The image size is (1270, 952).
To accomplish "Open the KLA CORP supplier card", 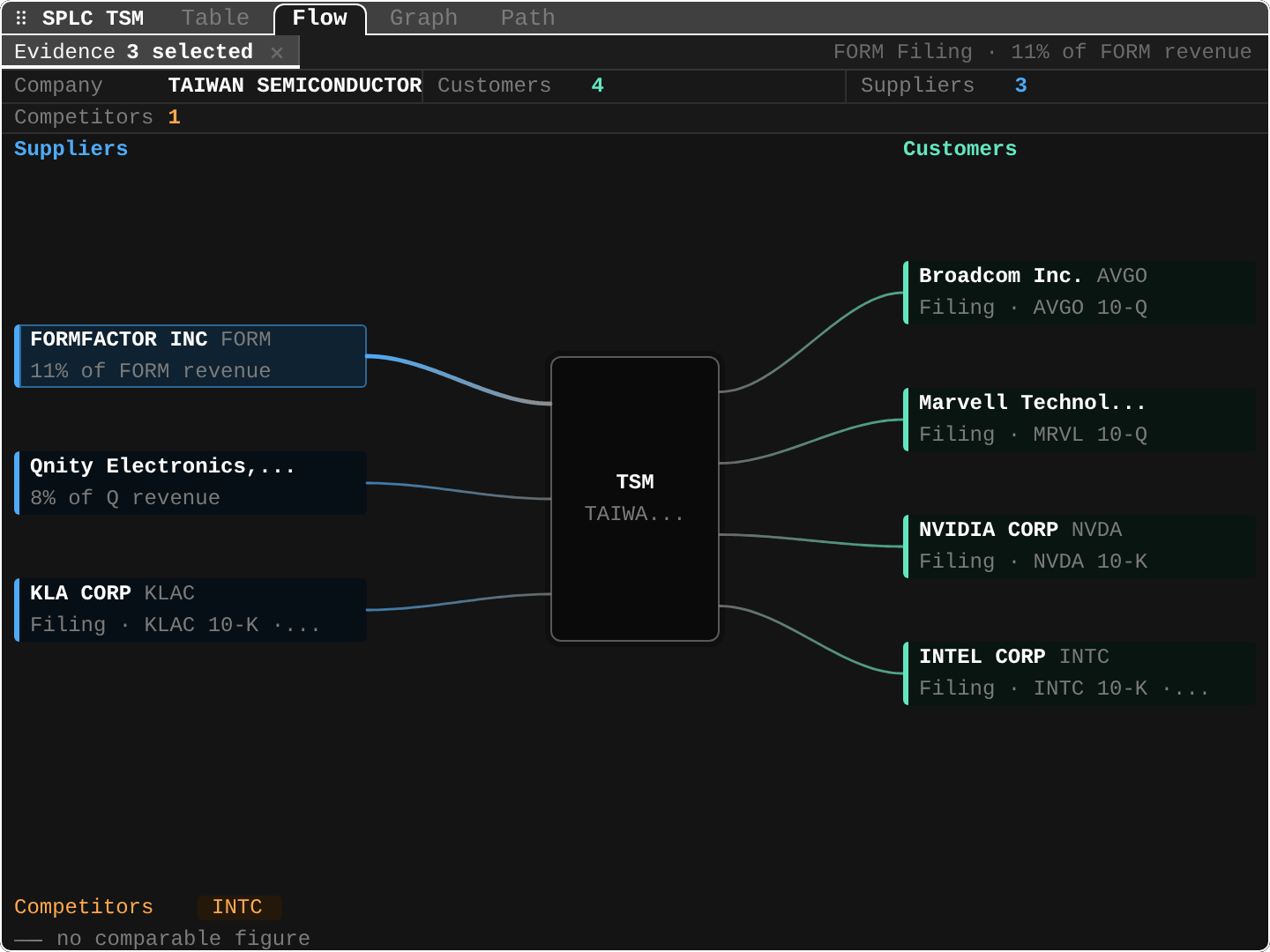I will click(190, 610).
